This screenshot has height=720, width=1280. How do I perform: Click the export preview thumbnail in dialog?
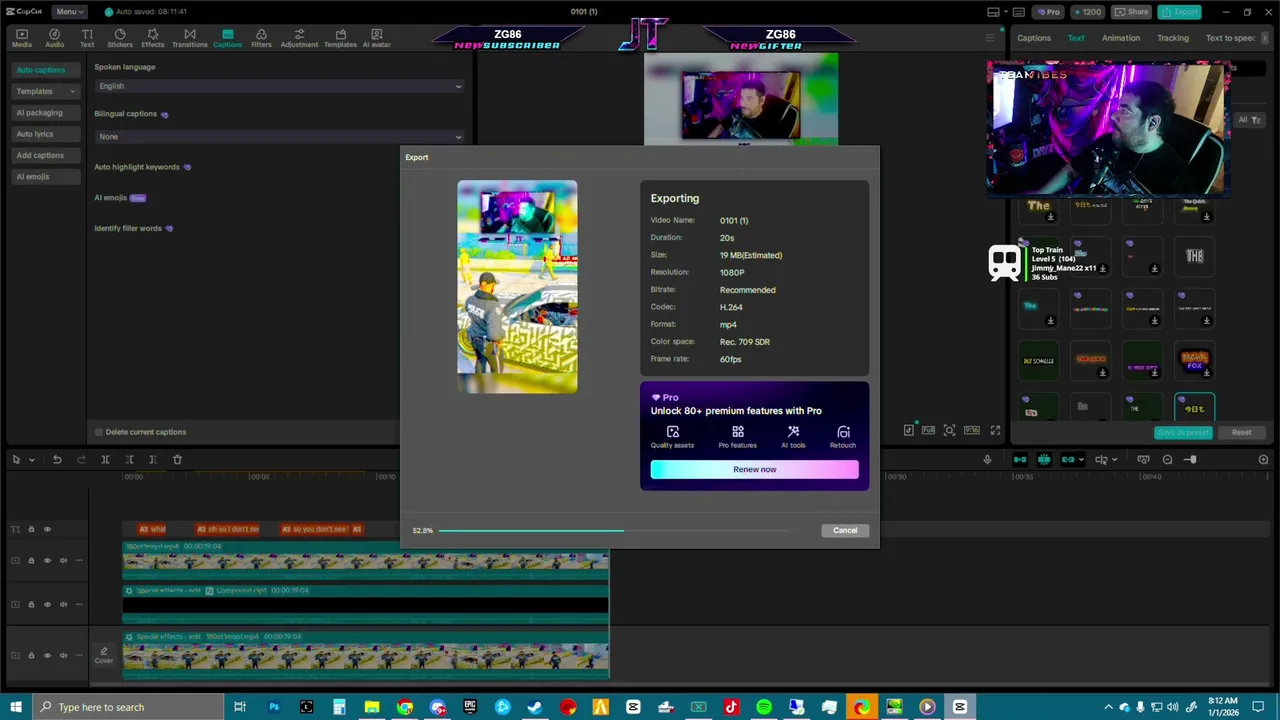(517, 287)
